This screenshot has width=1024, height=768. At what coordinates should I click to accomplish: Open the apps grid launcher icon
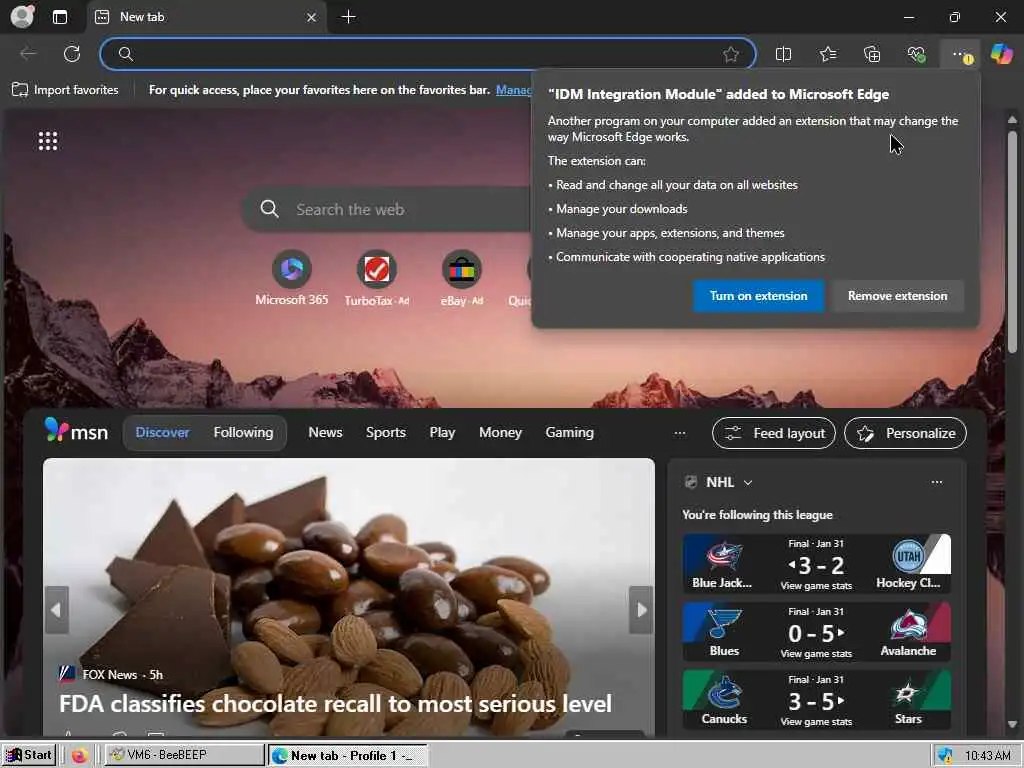(48, 140)
